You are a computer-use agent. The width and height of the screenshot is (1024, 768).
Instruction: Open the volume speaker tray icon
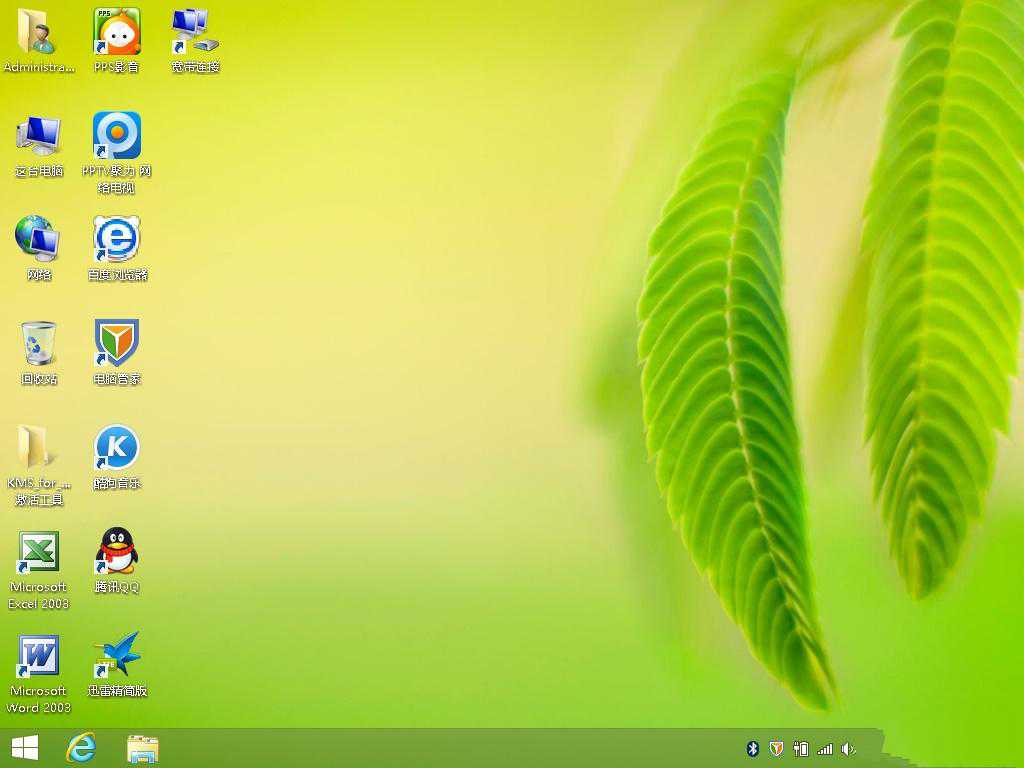pos(849,749)
